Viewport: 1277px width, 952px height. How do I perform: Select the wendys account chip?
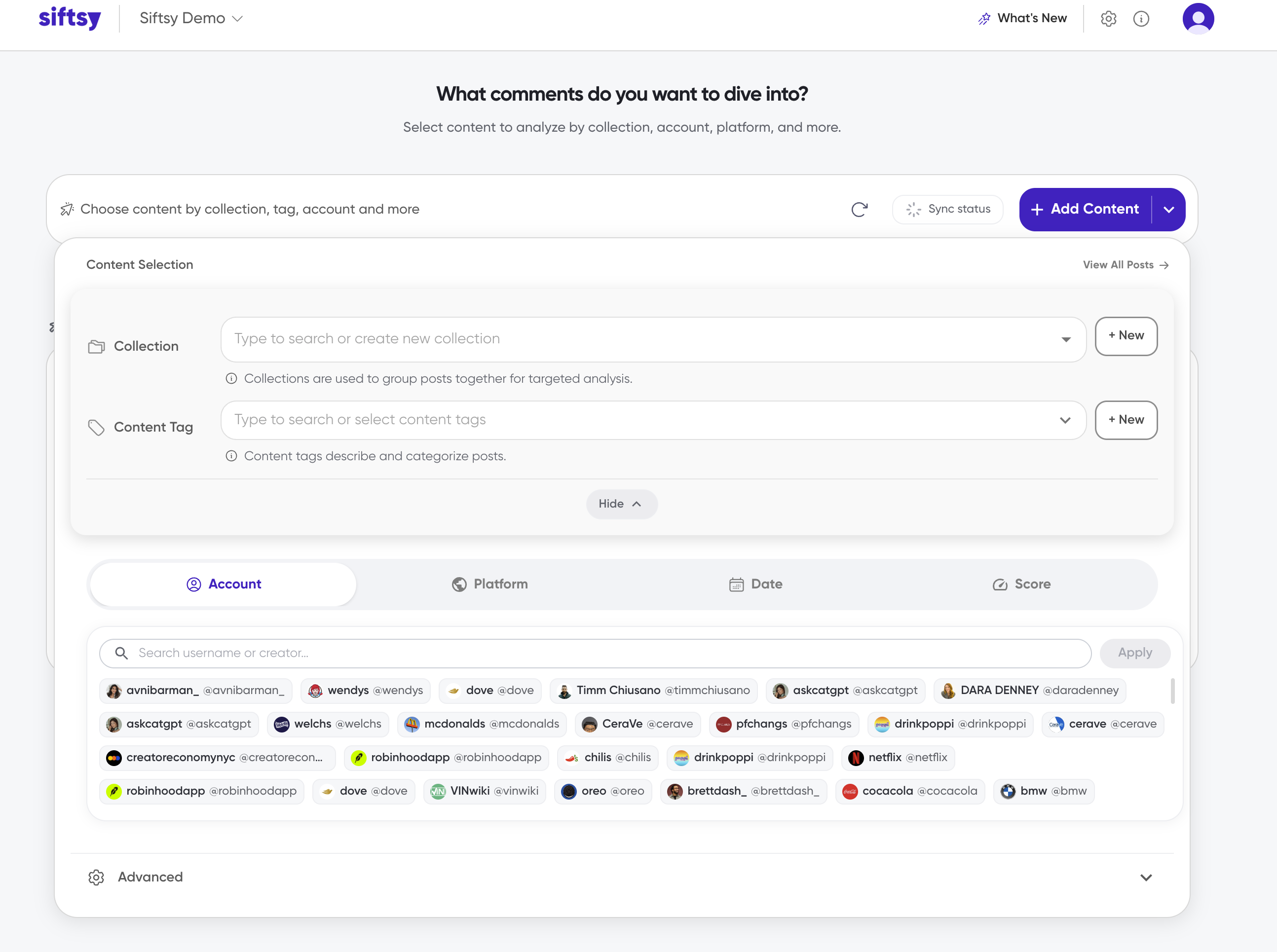[366, 691]
